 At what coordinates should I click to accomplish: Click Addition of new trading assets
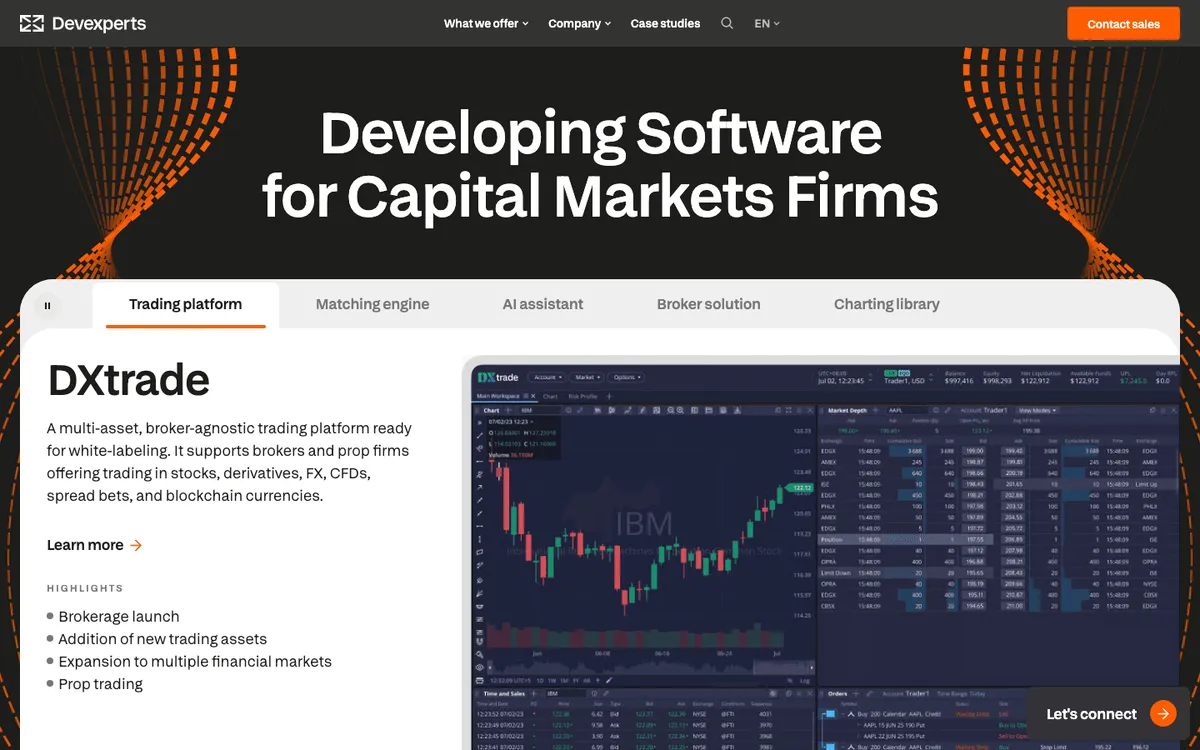pos(162,639)
